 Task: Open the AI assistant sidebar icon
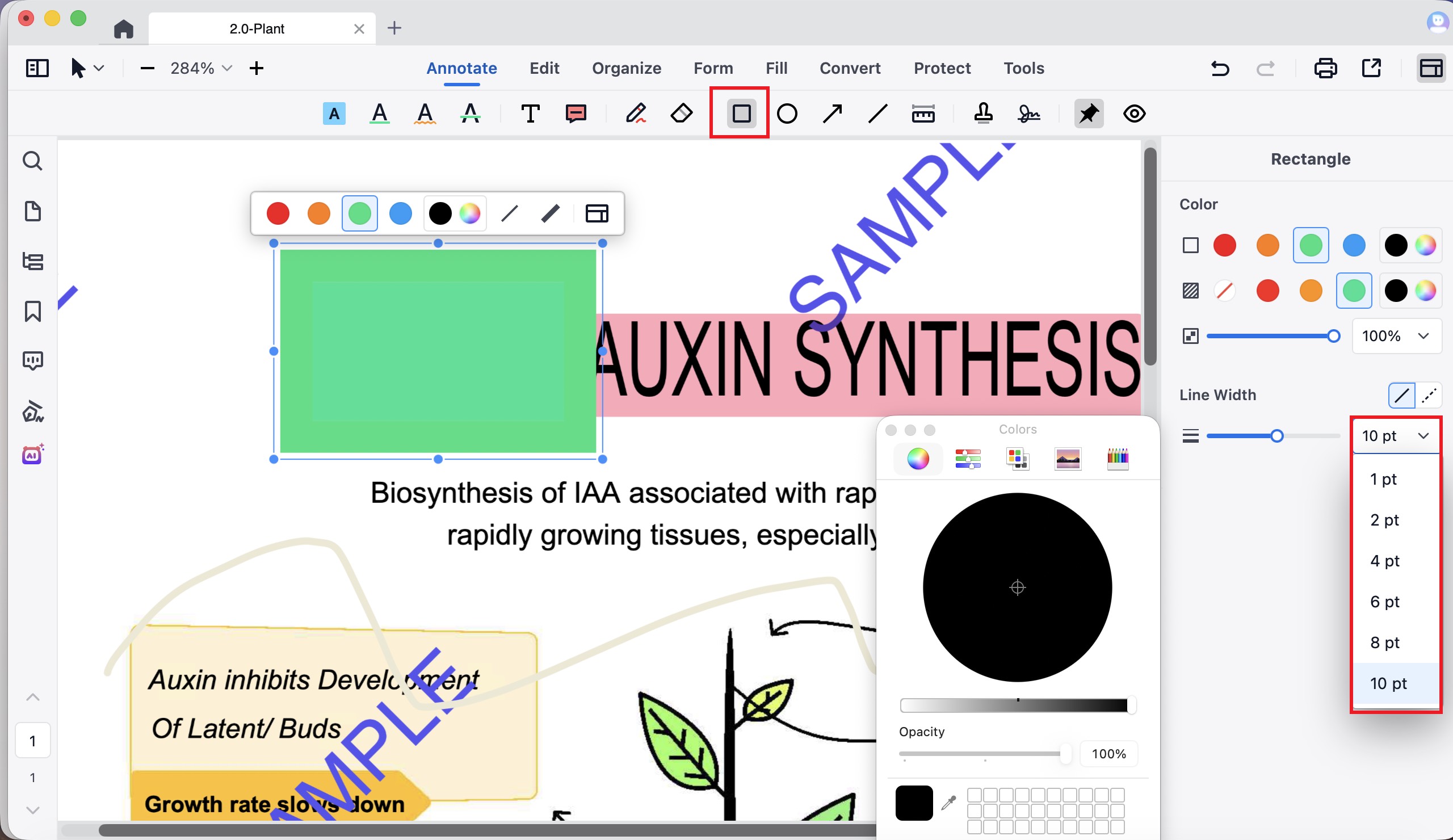coord(32,455)
